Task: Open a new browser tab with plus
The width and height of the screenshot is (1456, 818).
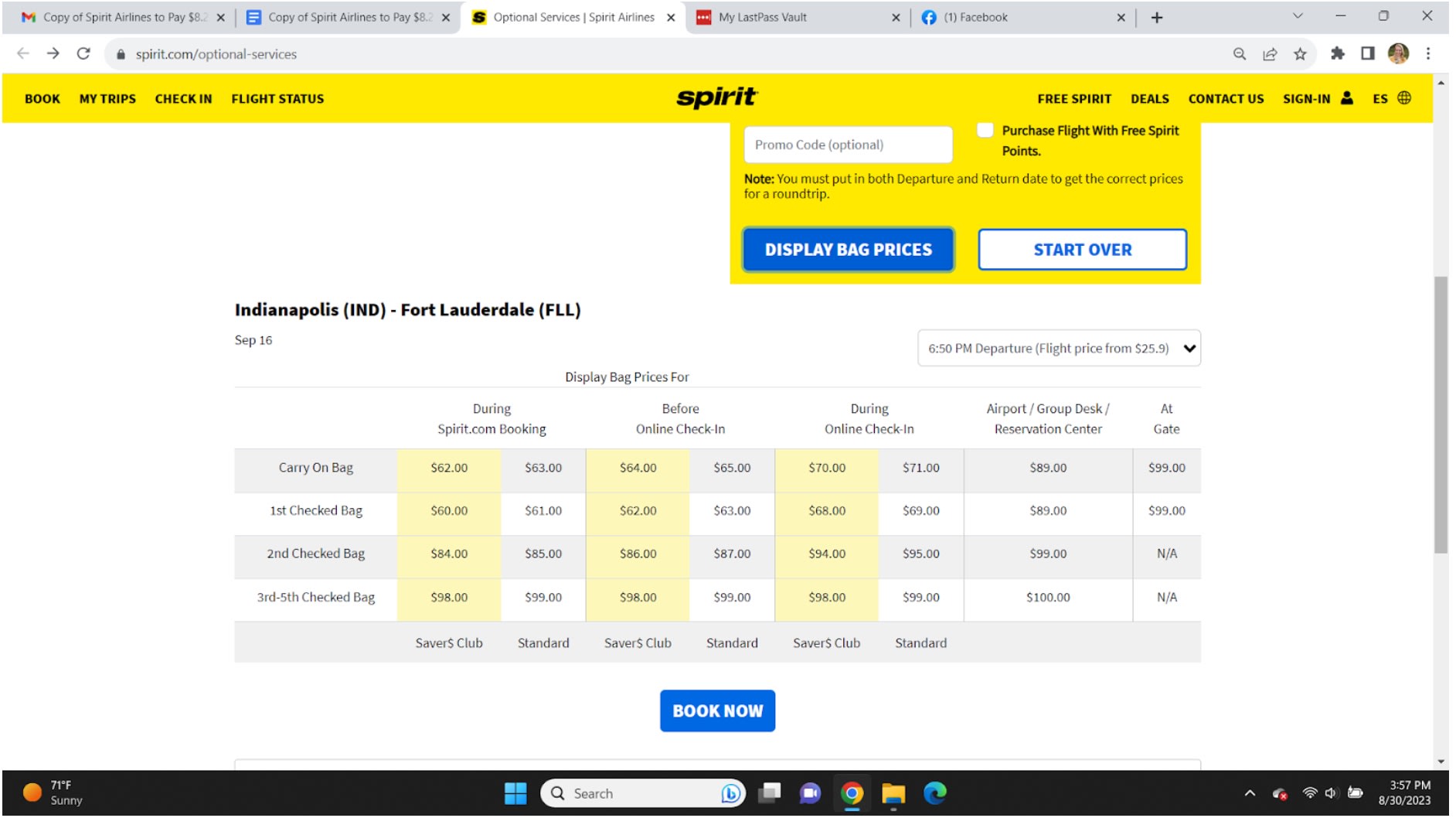Action: [x=1157, y=18]
